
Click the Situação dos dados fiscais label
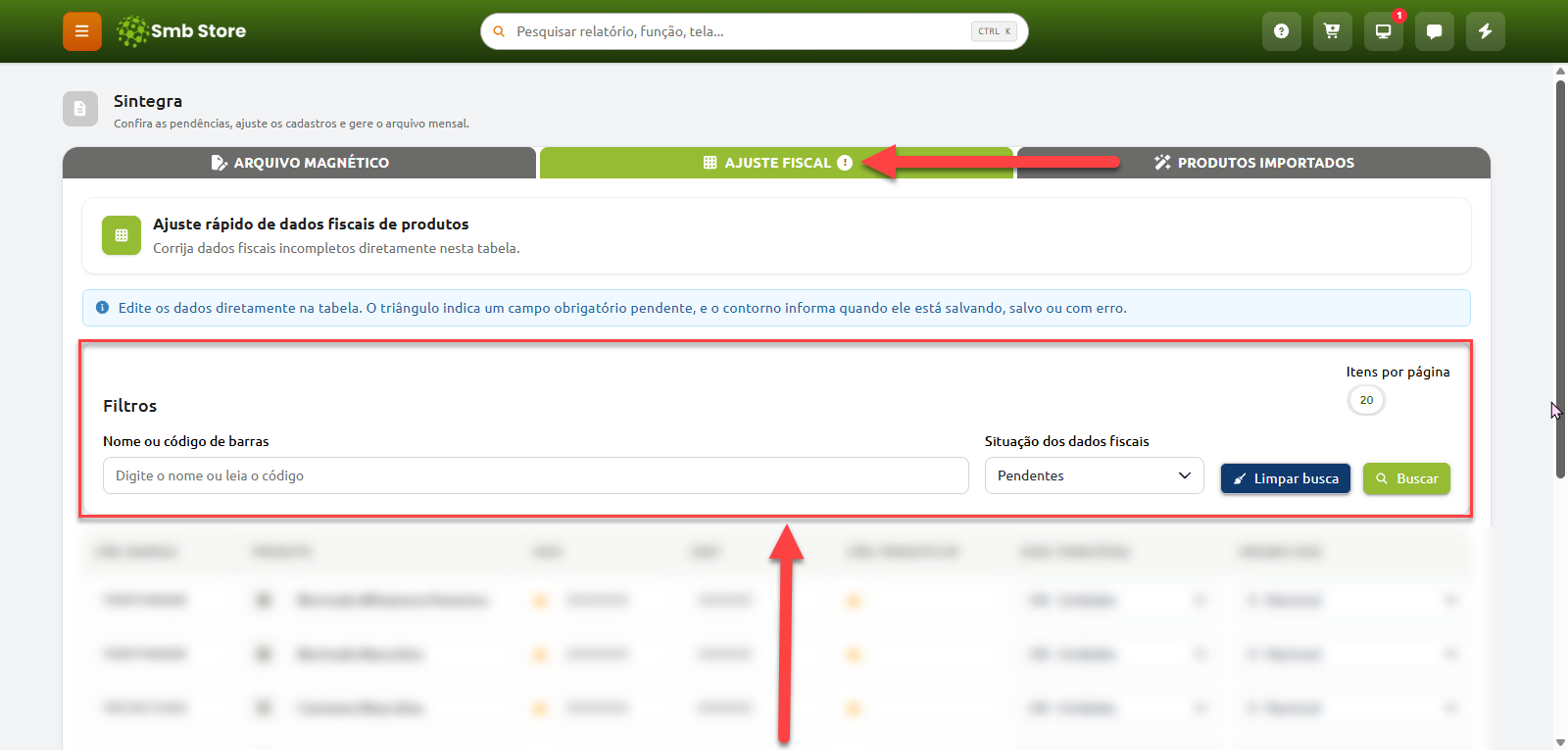[x=1067, y=441]
